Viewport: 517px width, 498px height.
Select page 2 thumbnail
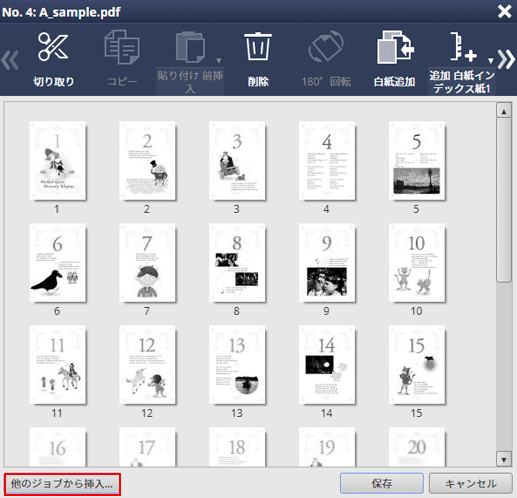(147, 161)
